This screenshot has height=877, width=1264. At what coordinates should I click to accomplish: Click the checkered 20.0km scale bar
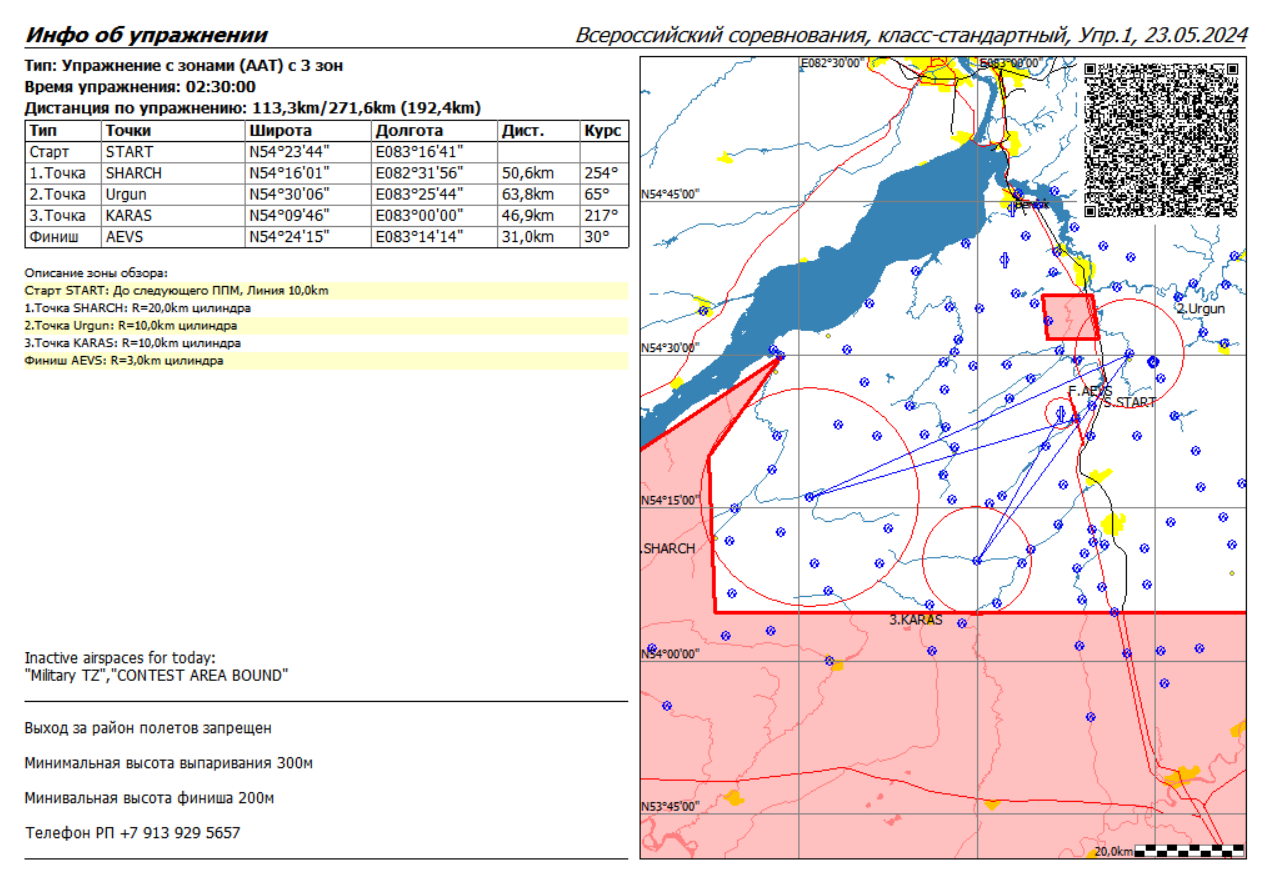(x=1190, y=851)
